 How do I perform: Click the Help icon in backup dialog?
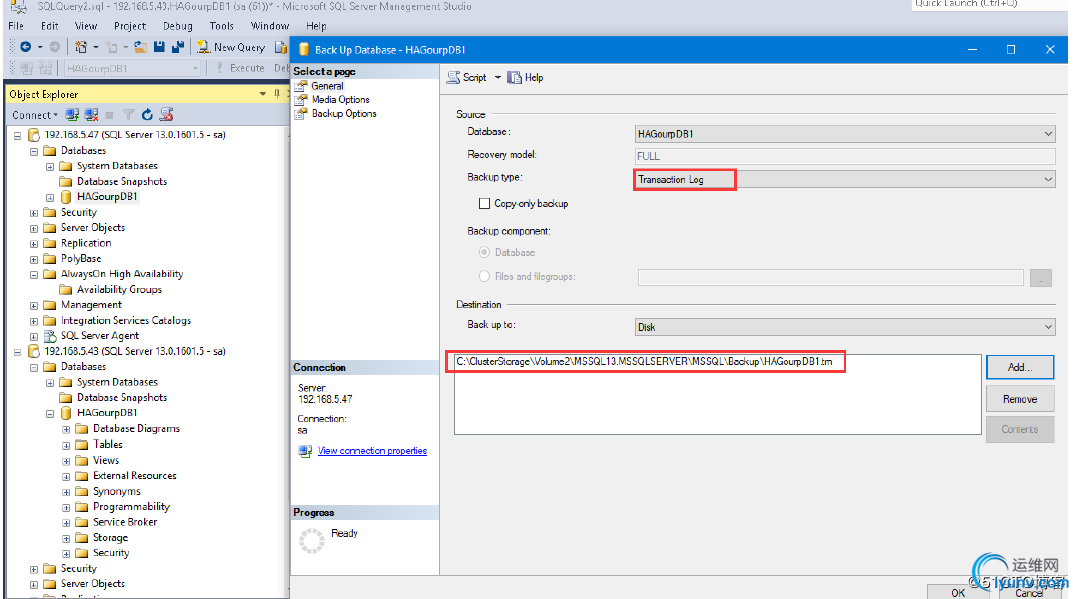(x=514, y=77)
